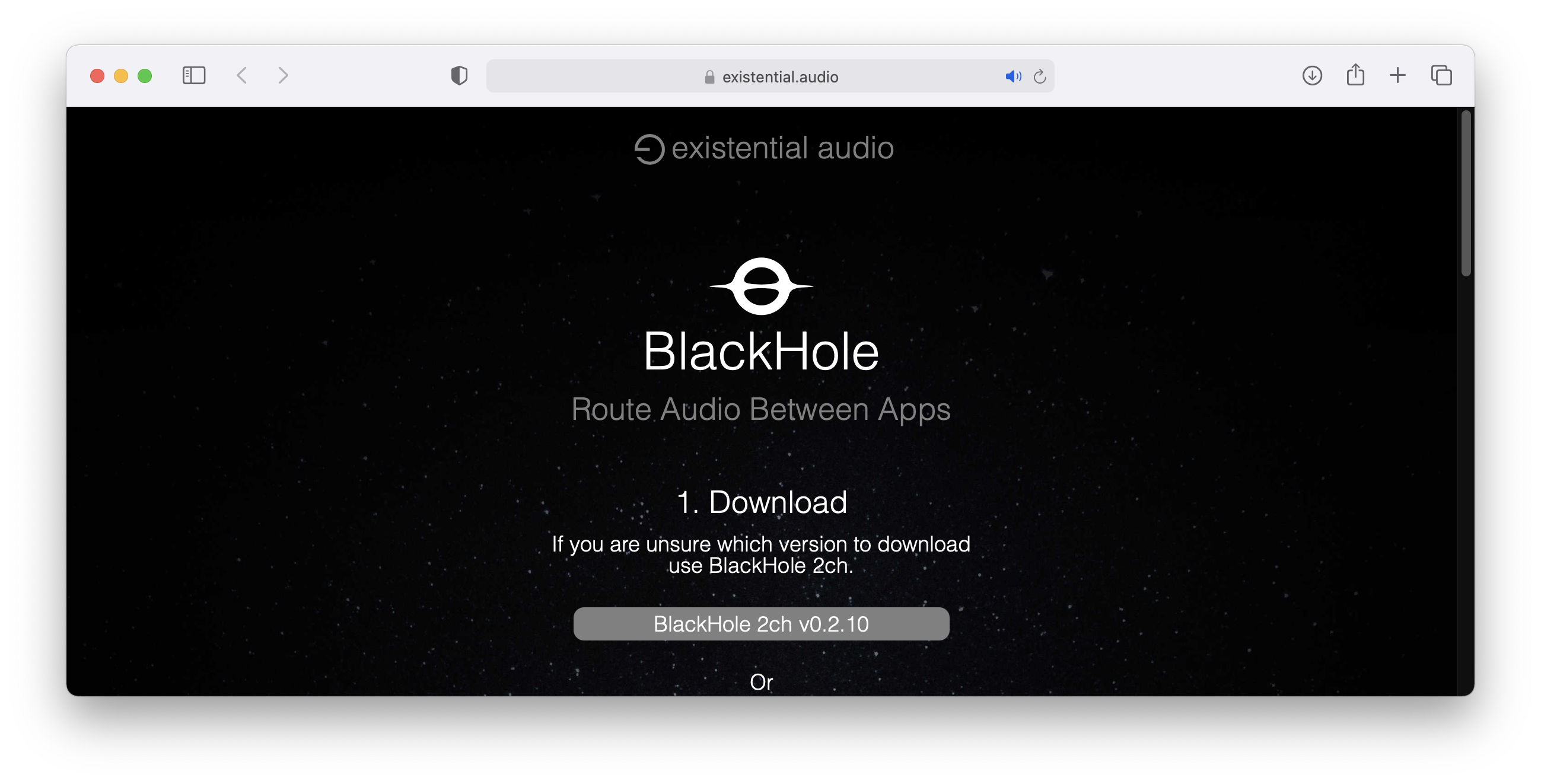Toggle the Safari sidebar icon
1541x784 pixels.
click(194, 76)
